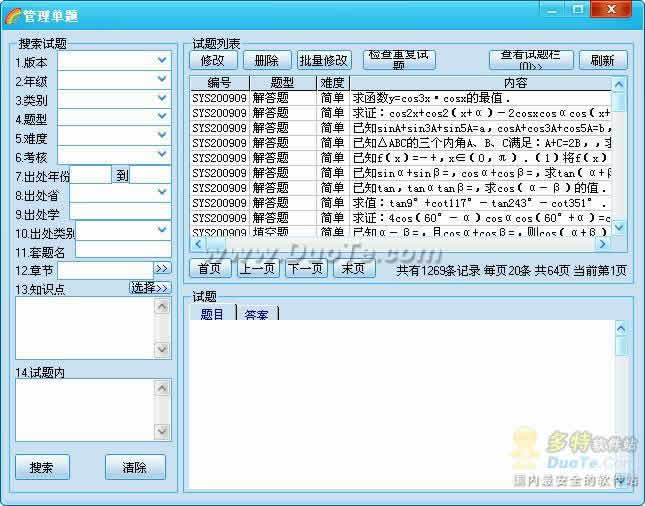Click the 删除 button
The image size is (645, 506).
[266, 60]
